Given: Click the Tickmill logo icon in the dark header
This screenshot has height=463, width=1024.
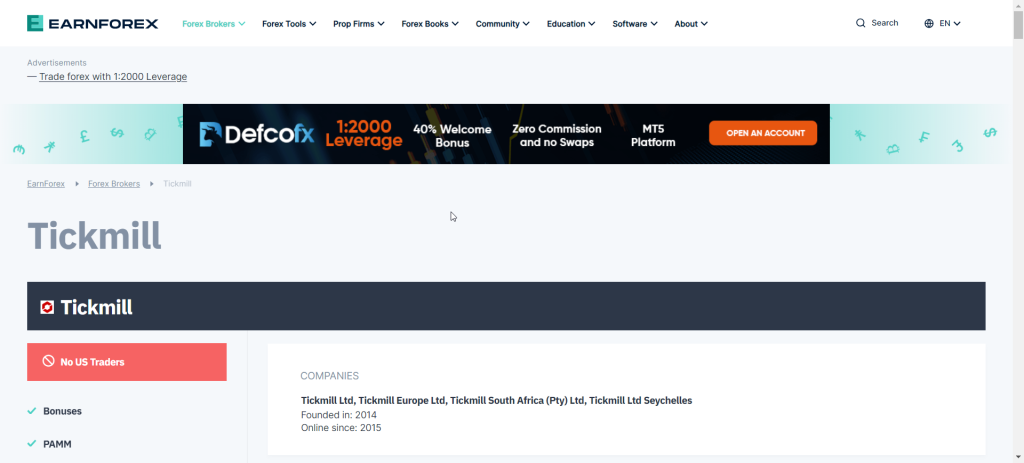Looking at the screenshot, I should [x=47, y=307].
